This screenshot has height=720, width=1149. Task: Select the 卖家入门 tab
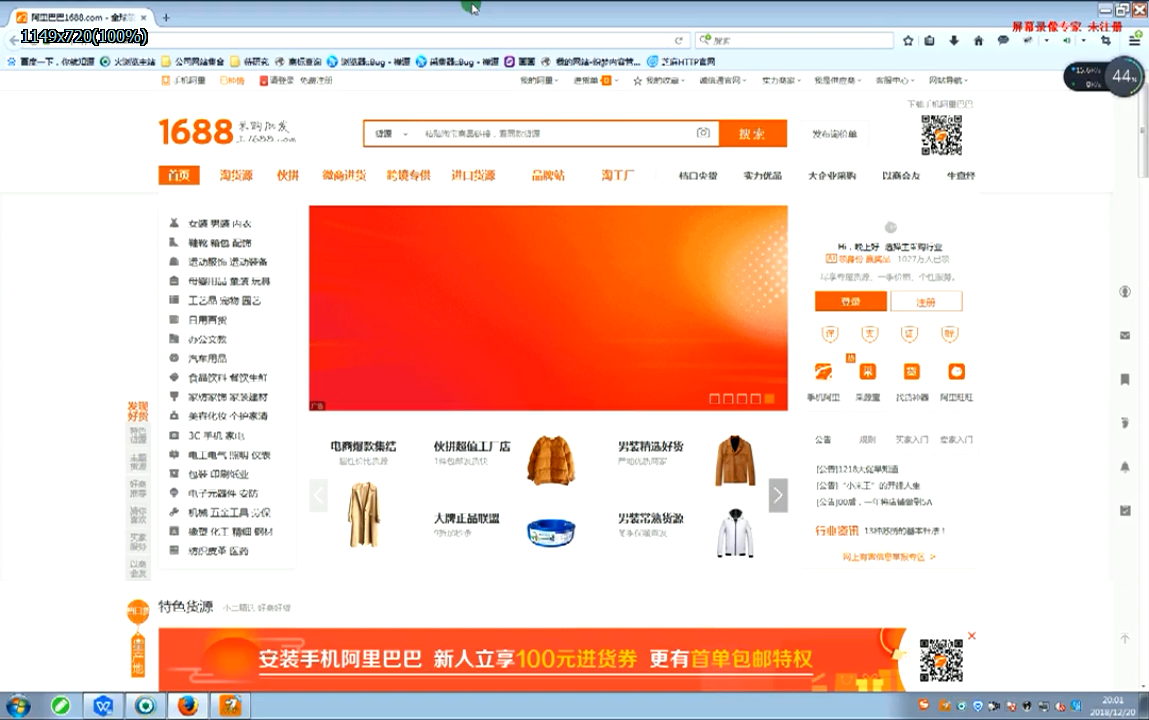click(x=956, y=439)
